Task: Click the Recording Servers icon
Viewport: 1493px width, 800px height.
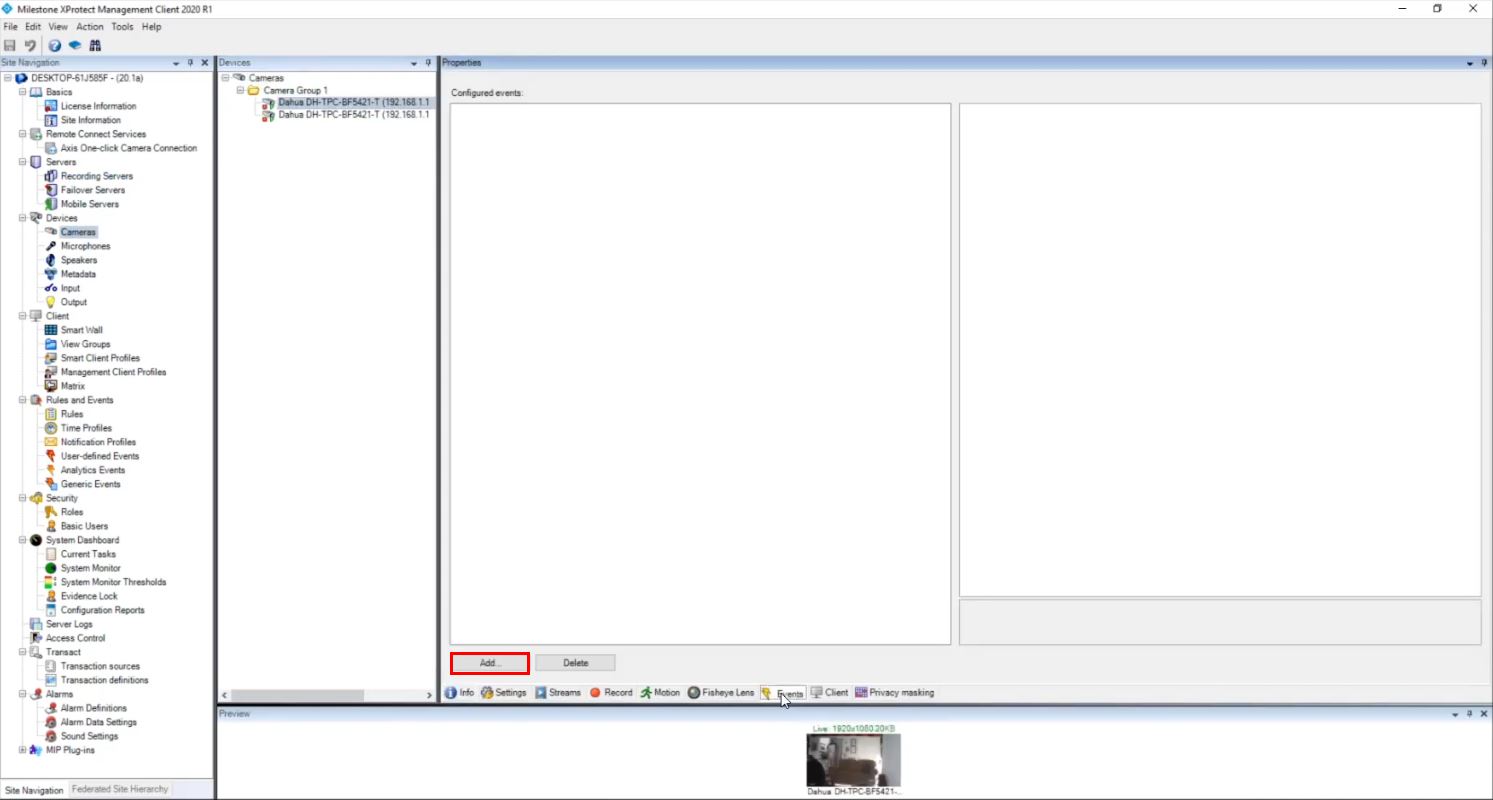Action: [52, 176]
